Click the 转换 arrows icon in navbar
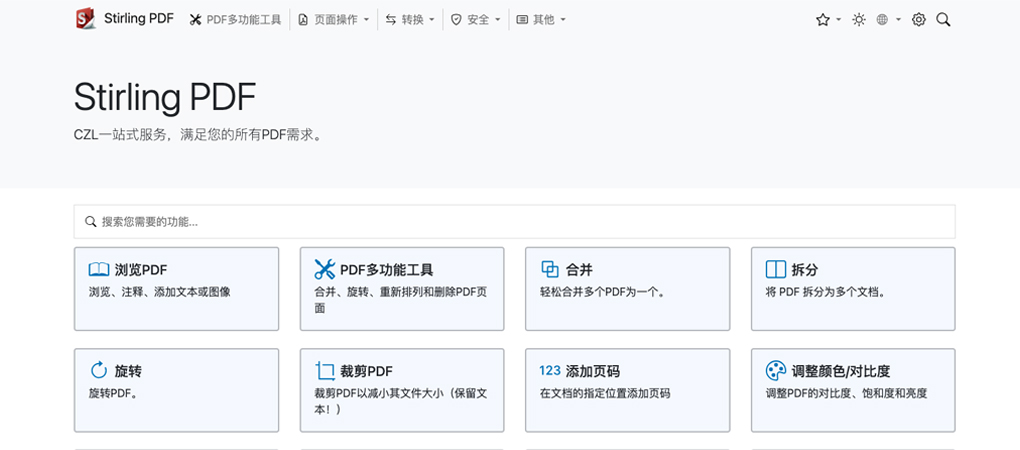This screenshot has height=450, width=1020. 390,20
